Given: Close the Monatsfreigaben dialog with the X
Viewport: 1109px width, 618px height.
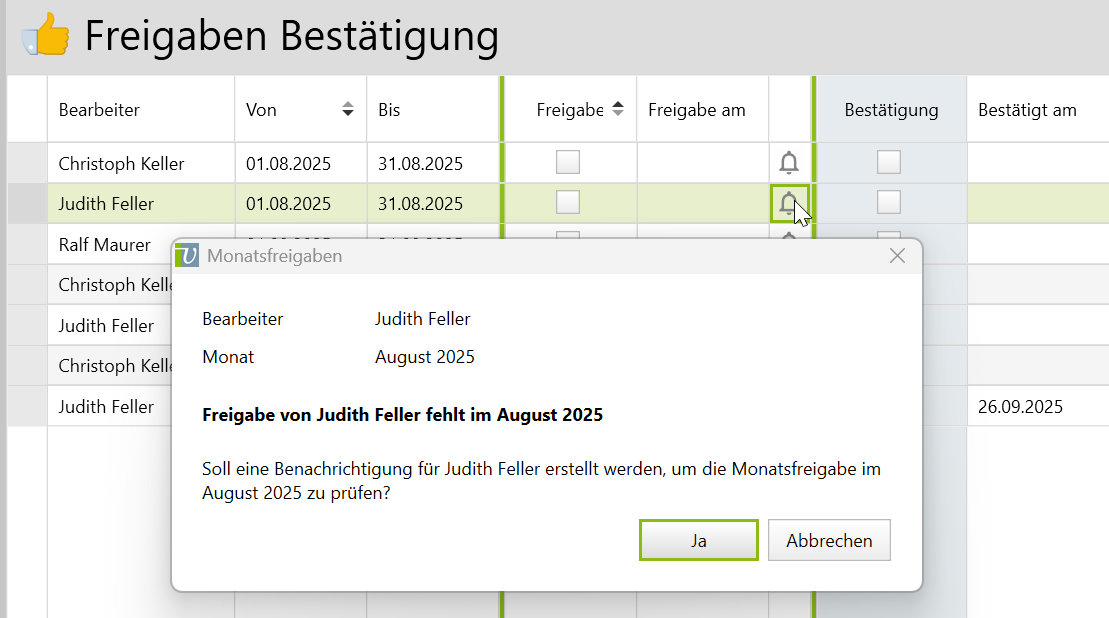Looking at the screenshot, I should point(897,256).
